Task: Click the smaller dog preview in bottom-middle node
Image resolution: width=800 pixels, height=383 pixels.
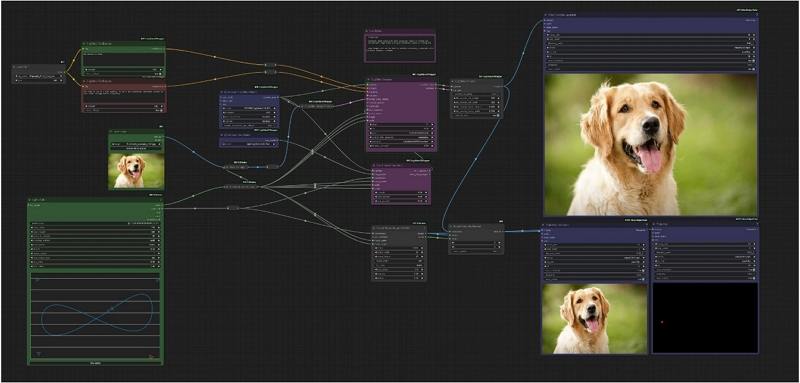Action: (594, 318)
